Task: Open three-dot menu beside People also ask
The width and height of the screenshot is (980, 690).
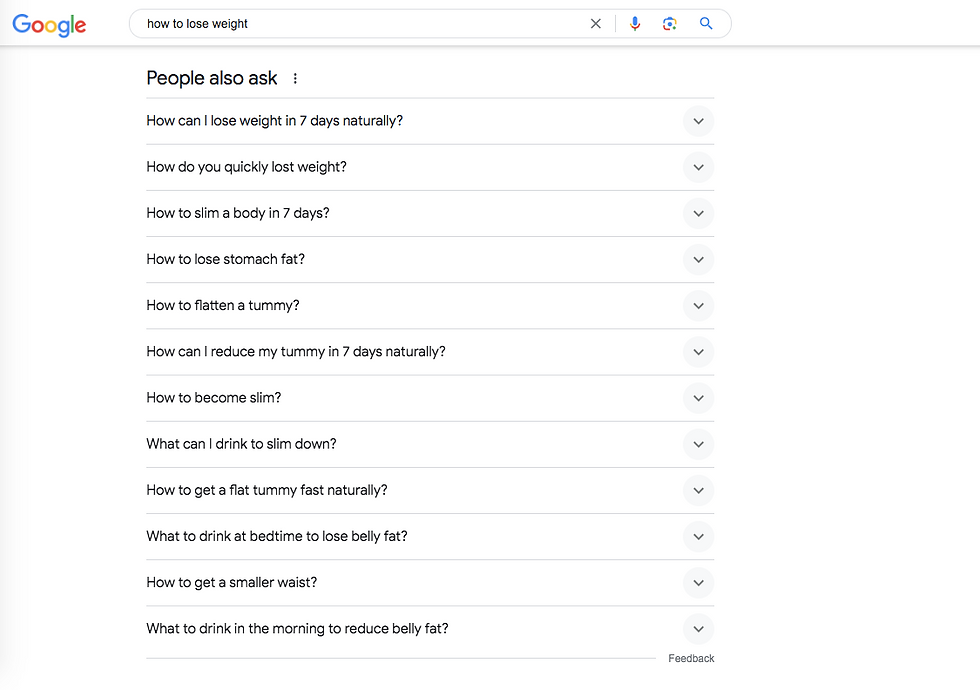Action: point(295,79)
